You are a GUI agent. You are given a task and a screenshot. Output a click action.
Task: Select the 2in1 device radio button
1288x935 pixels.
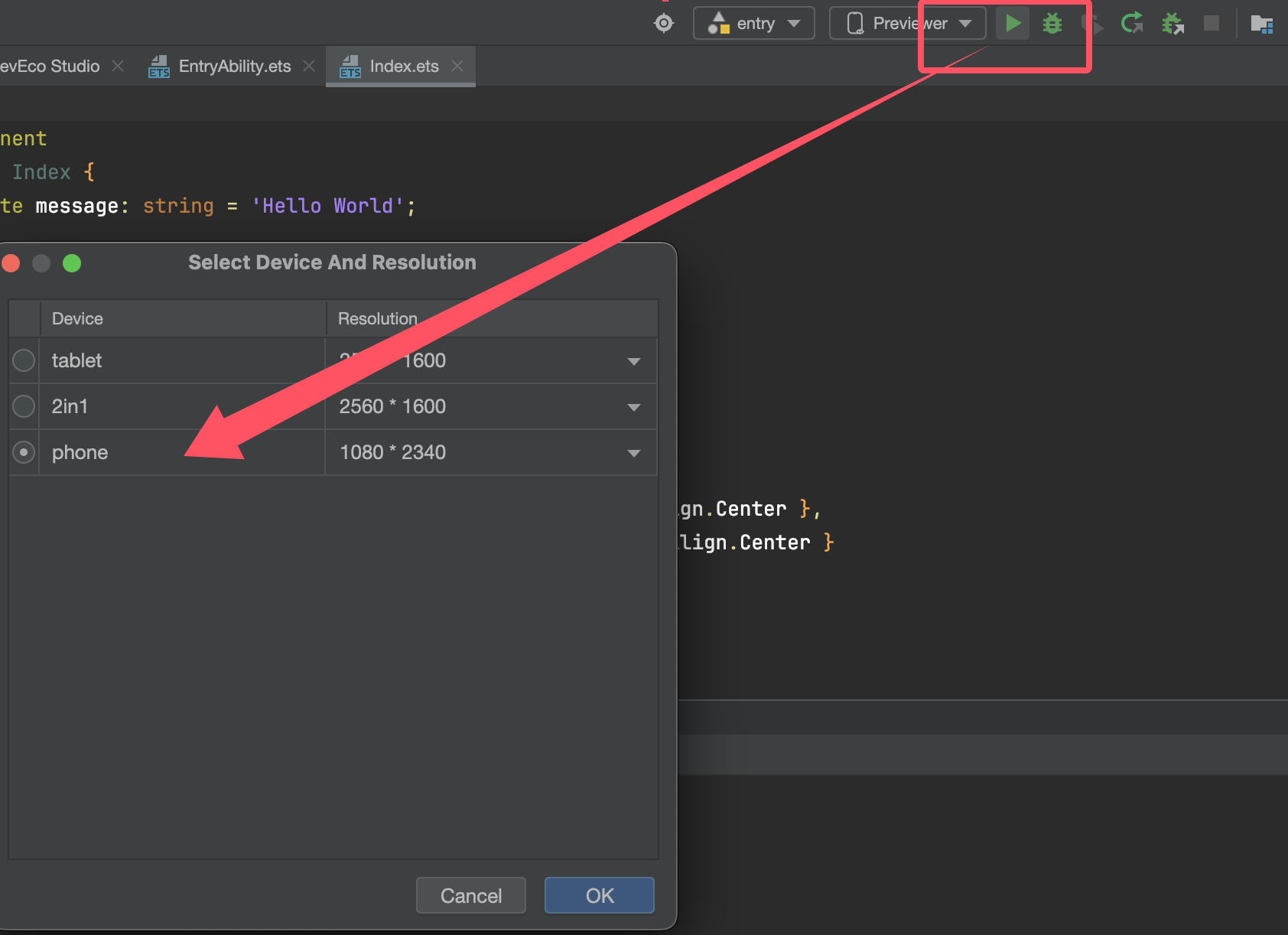click(x=24, y=406)
